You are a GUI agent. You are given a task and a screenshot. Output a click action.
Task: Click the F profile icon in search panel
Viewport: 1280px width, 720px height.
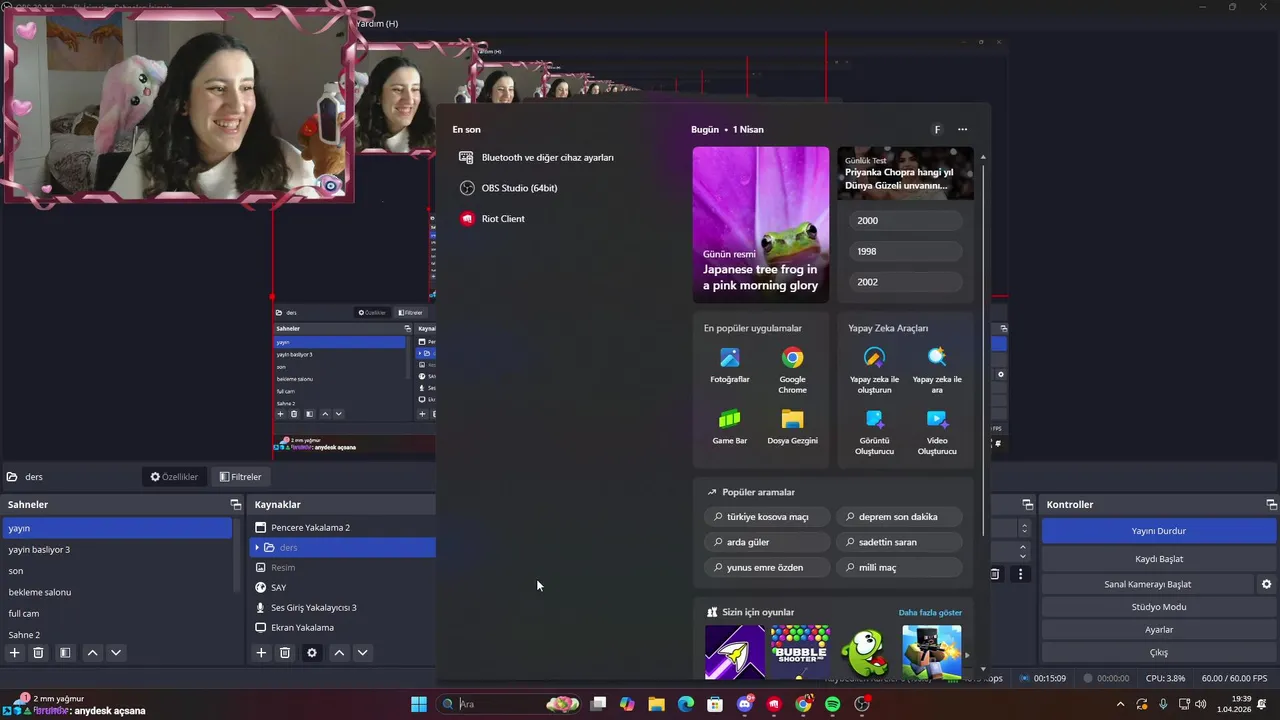point(937,130)
